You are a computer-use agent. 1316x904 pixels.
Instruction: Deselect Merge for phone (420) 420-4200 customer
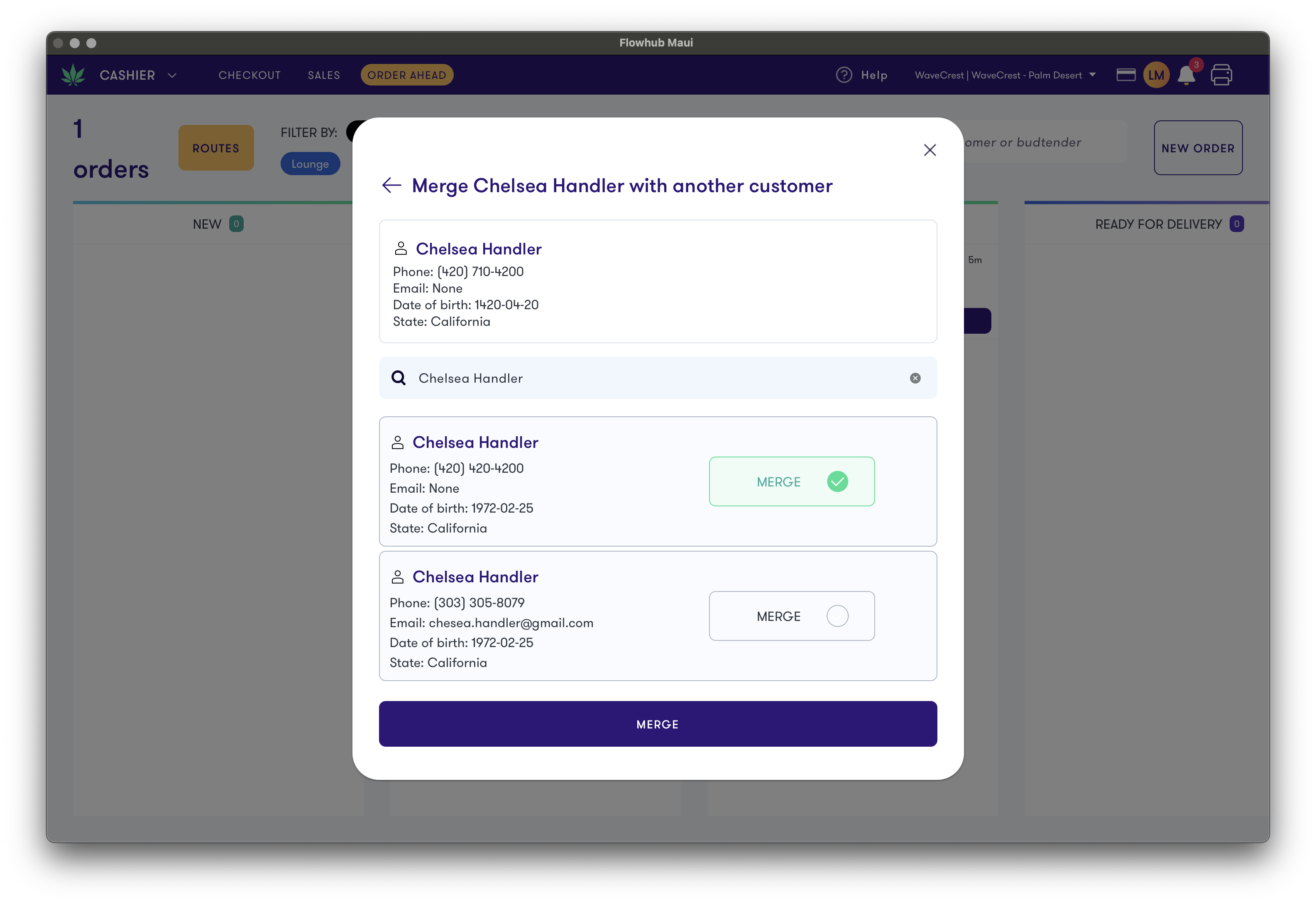(x=791, y=481)
